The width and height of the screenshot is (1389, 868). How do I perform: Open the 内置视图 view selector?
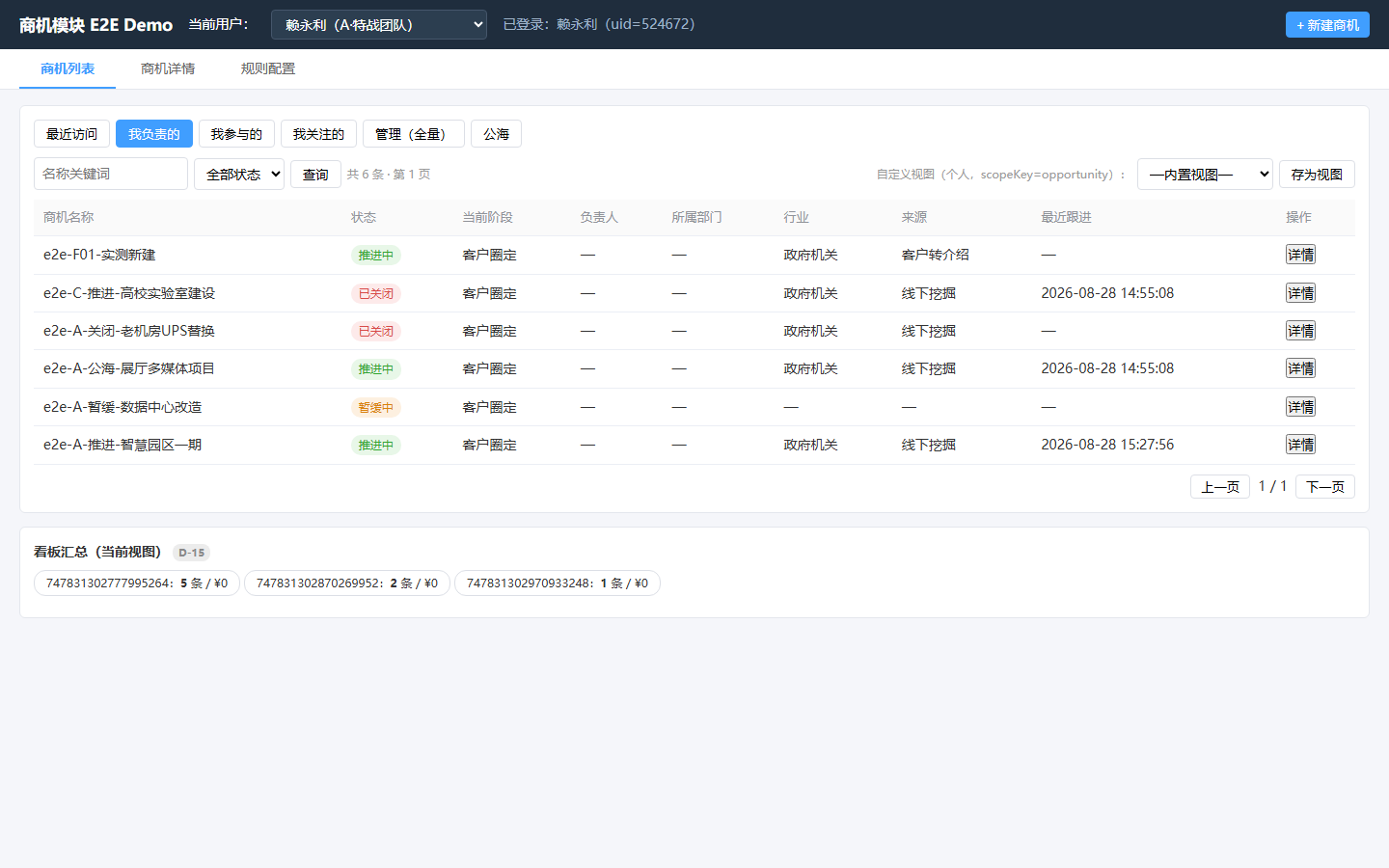[1205, 174]
